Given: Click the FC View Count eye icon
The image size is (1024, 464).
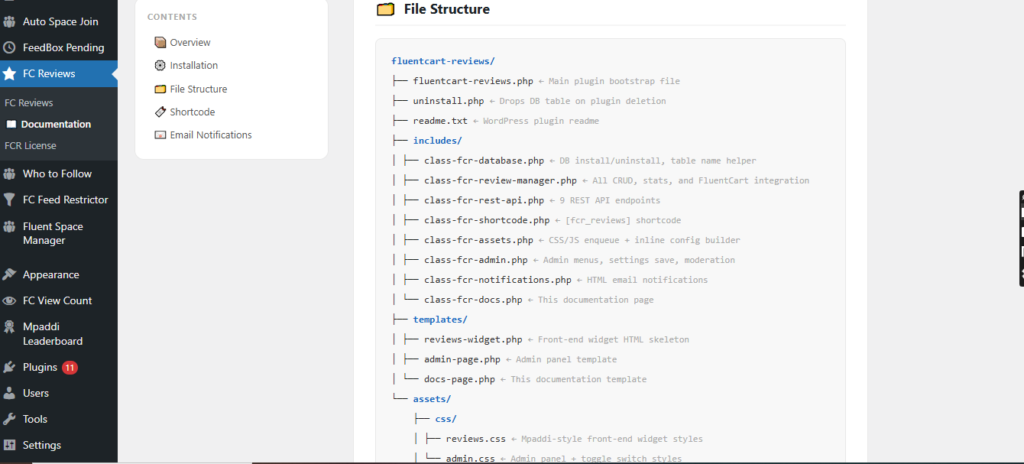Looking at the screenshot, I should click(x=9, y=301).
